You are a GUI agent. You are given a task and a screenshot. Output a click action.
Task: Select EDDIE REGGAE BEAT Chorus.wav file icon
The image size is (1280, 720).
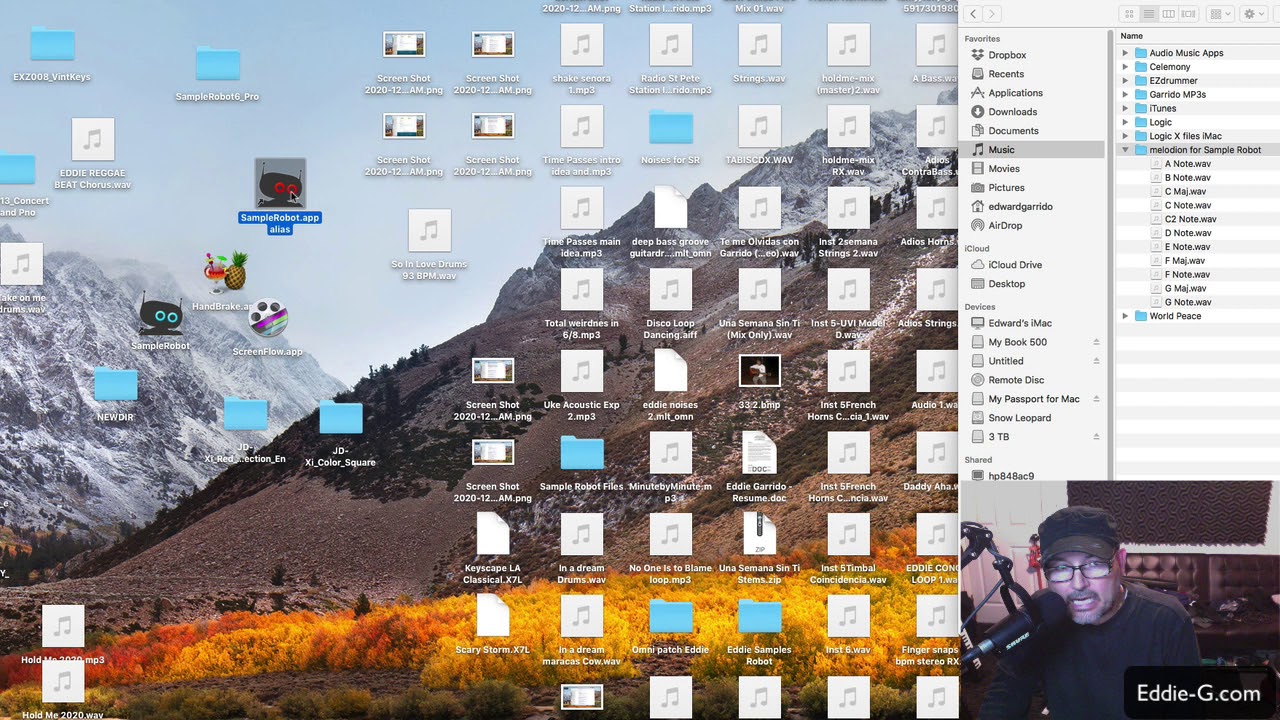pos(93,139)
